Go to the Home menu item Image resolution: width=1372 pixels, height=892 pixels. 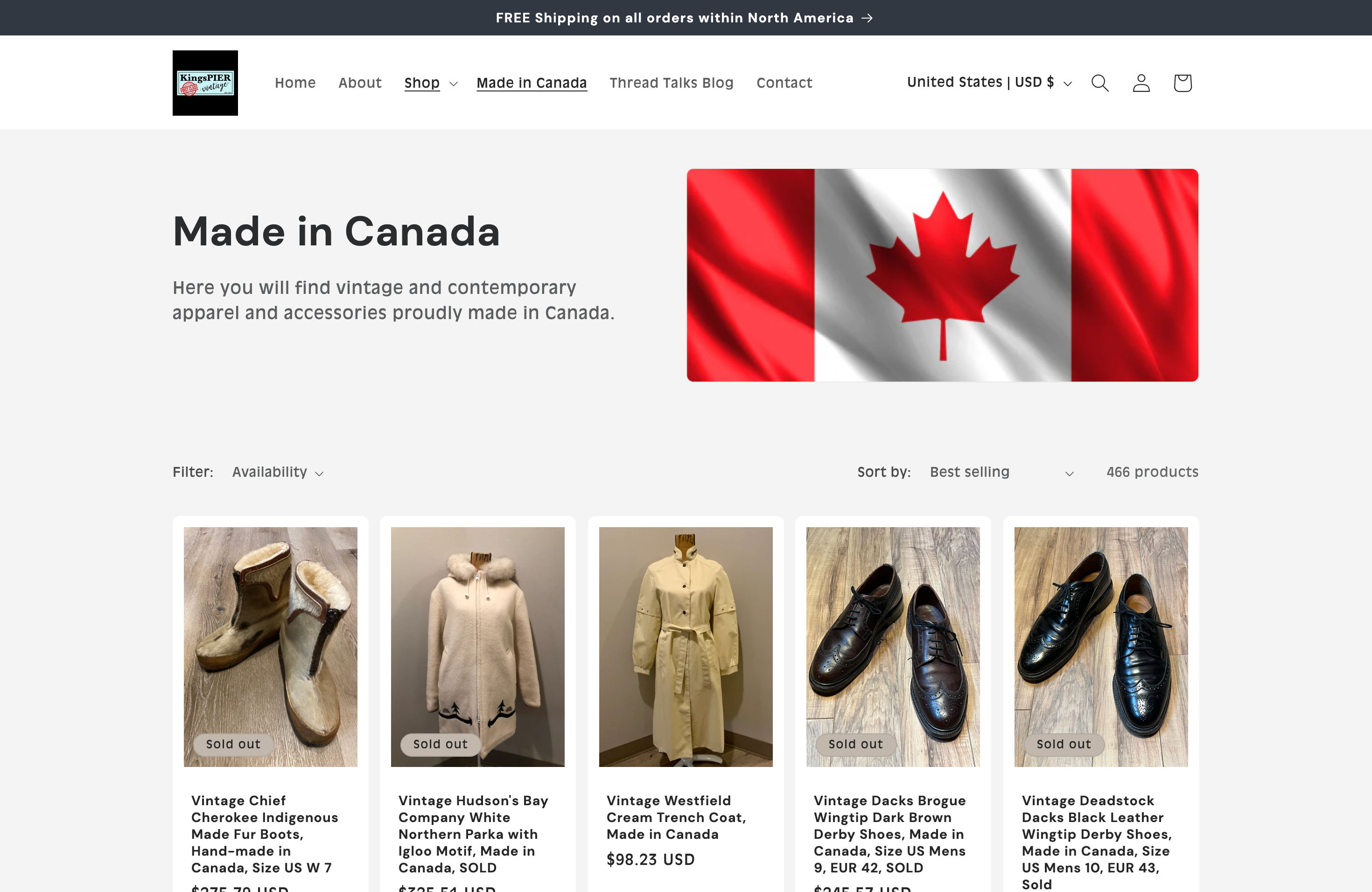click(295, 83)
